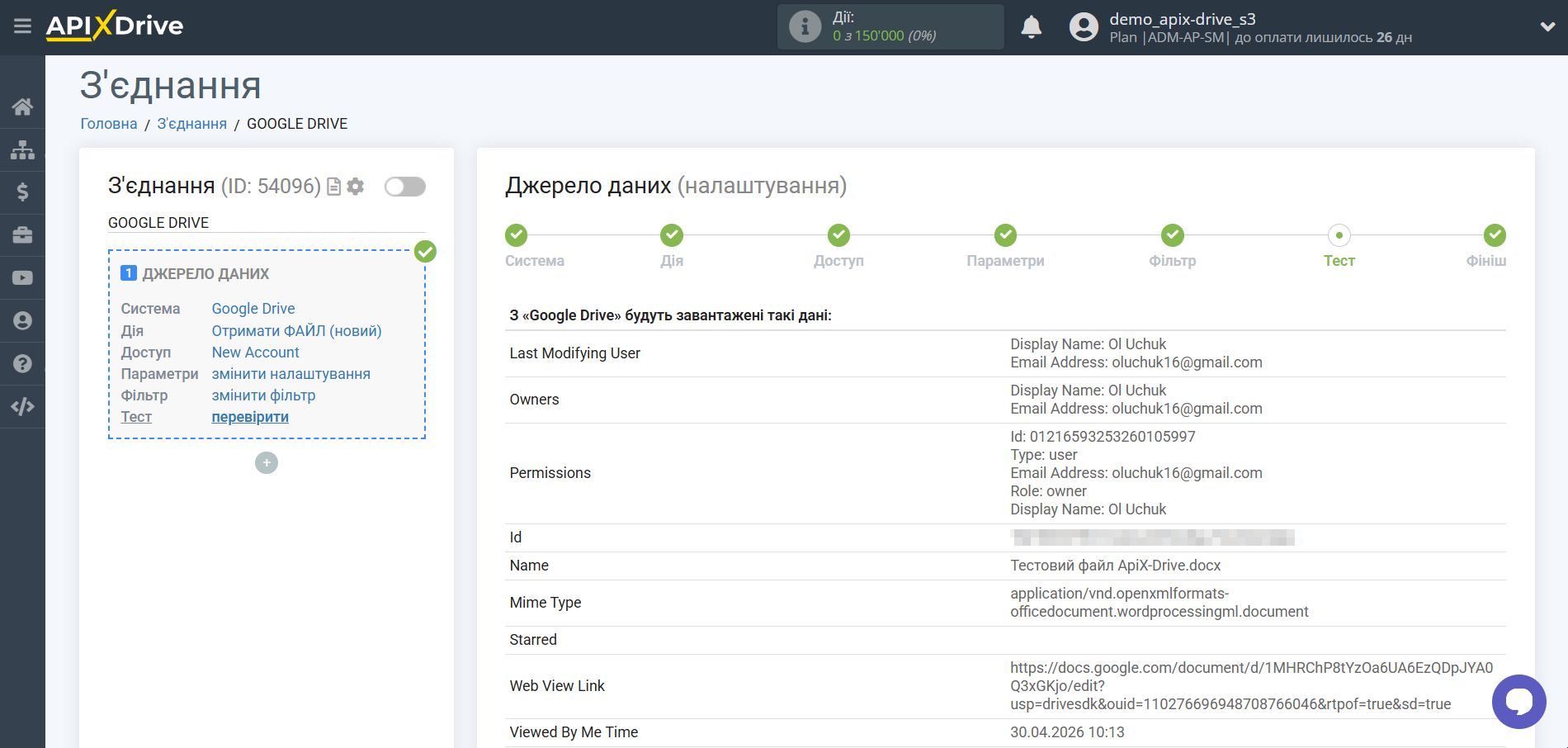Add a new block with plus button
Viewport: 1568px width, 748px height.
pos(267,463)
